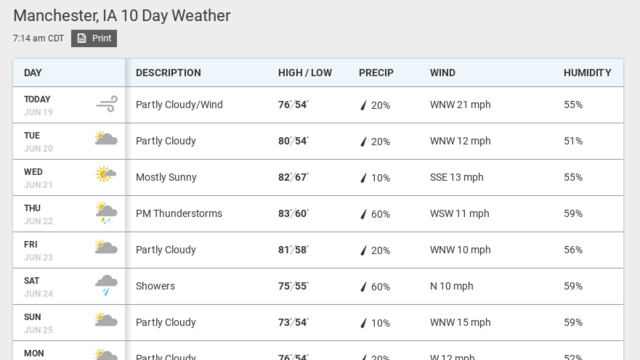
Task: Click Friday's partly cloudy icon
Action: (x=106, y=247)
